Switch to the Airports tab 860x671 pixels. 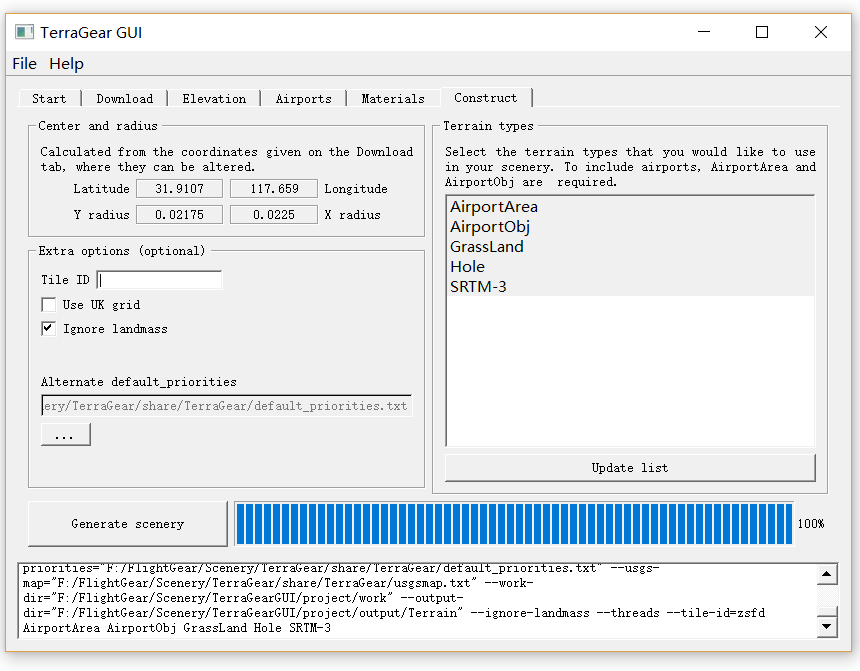coord(303,98)
